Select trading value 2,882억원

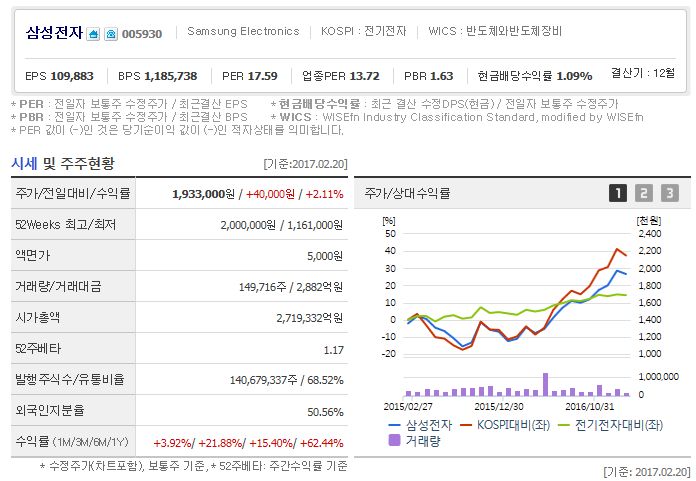click(x=320, y=287)
